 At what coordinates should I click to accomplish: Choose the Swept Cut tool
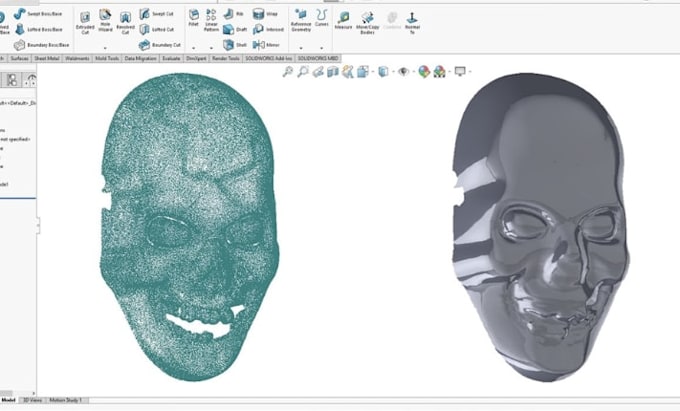157,14
